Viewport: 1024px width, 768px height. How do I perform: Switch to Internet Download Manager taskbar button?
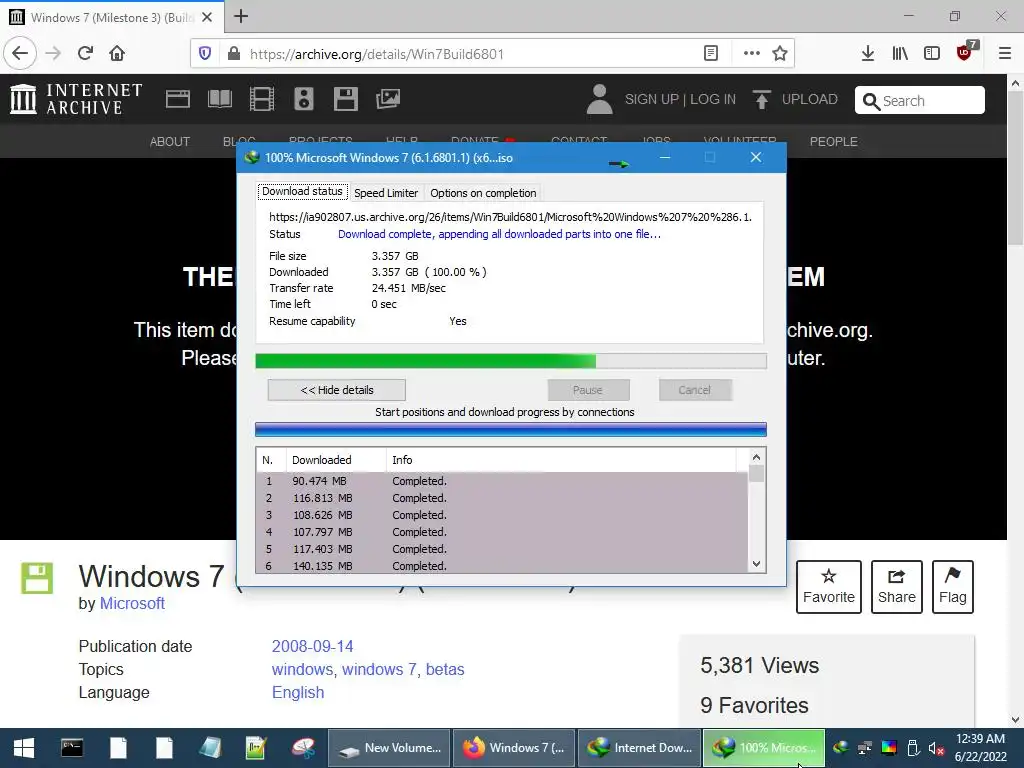point(639,748)
